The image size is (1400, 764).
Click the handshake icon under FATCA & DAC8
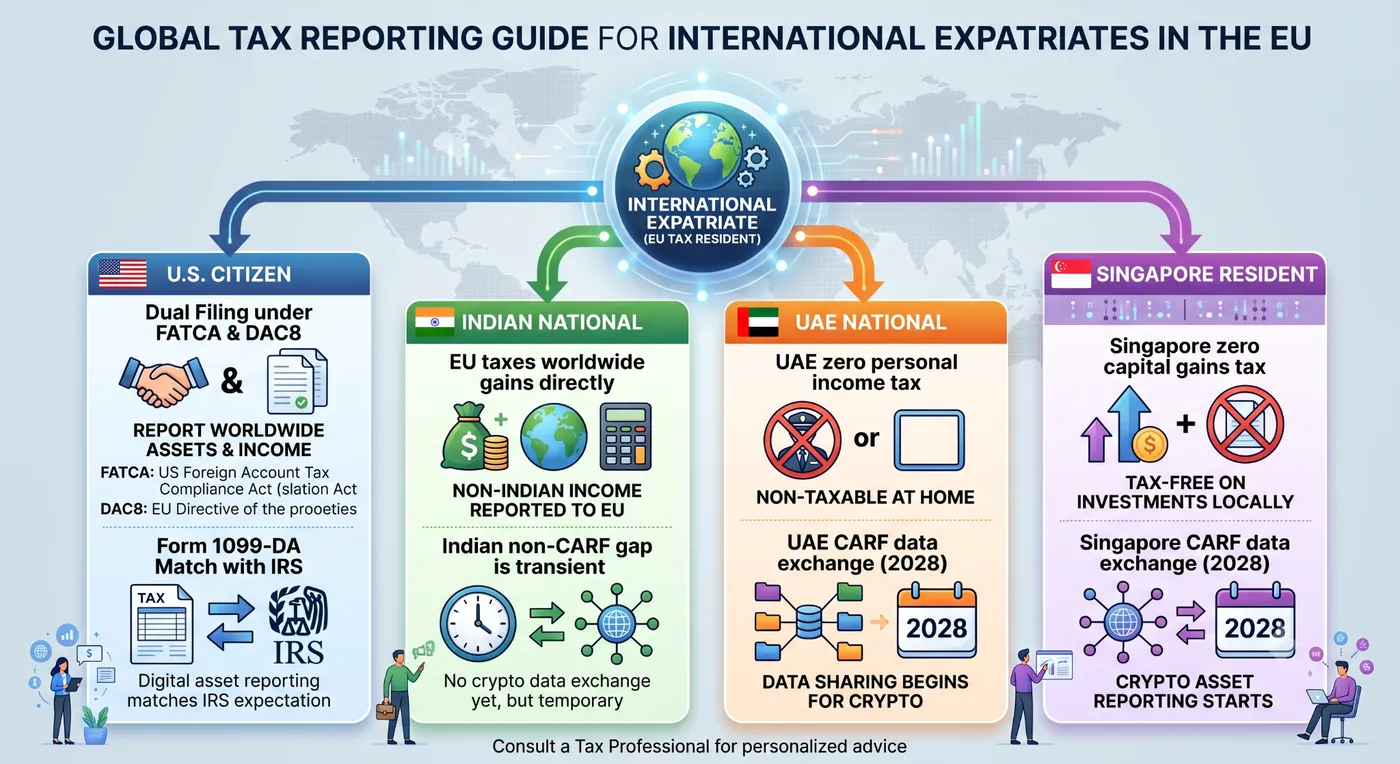[x=162, y=380]
